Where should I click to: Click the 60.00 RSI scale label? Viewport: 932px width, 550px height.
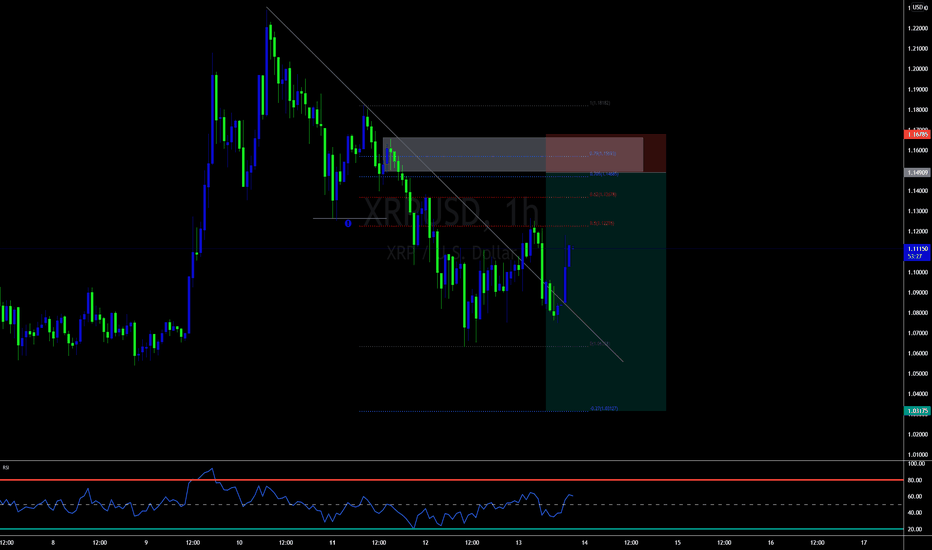click(915, 496)
